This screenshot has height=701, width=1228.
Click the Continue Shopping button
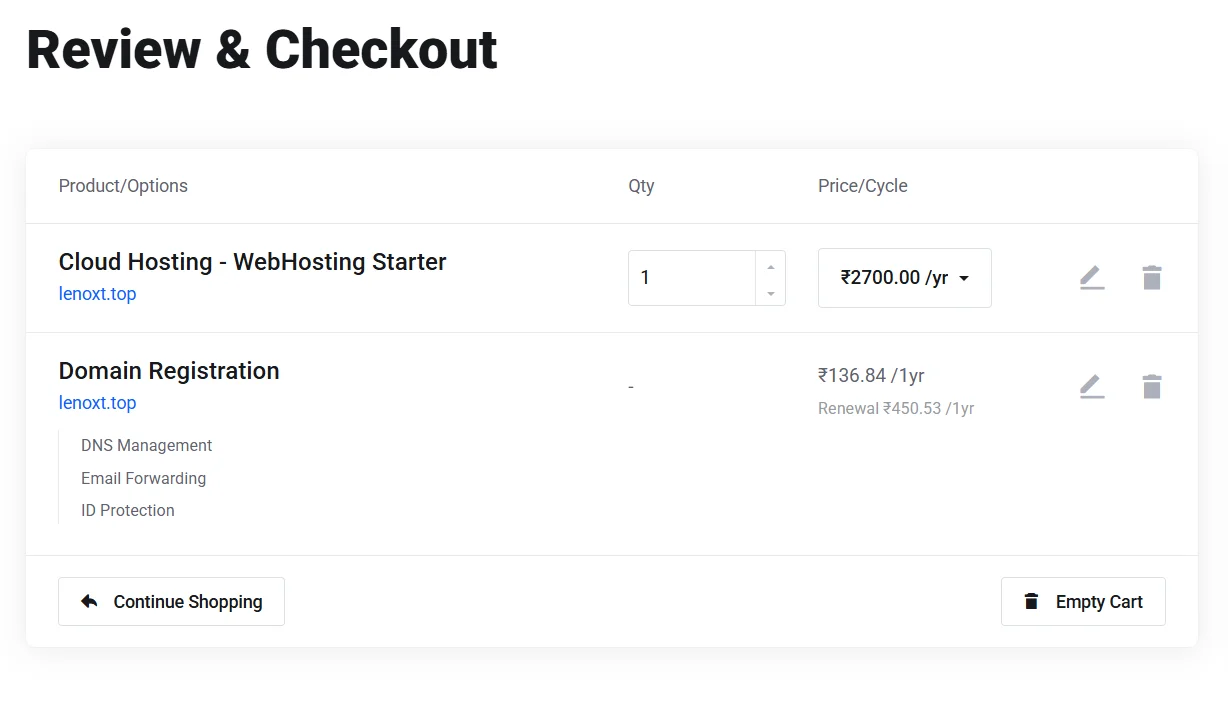pos(171,601)
